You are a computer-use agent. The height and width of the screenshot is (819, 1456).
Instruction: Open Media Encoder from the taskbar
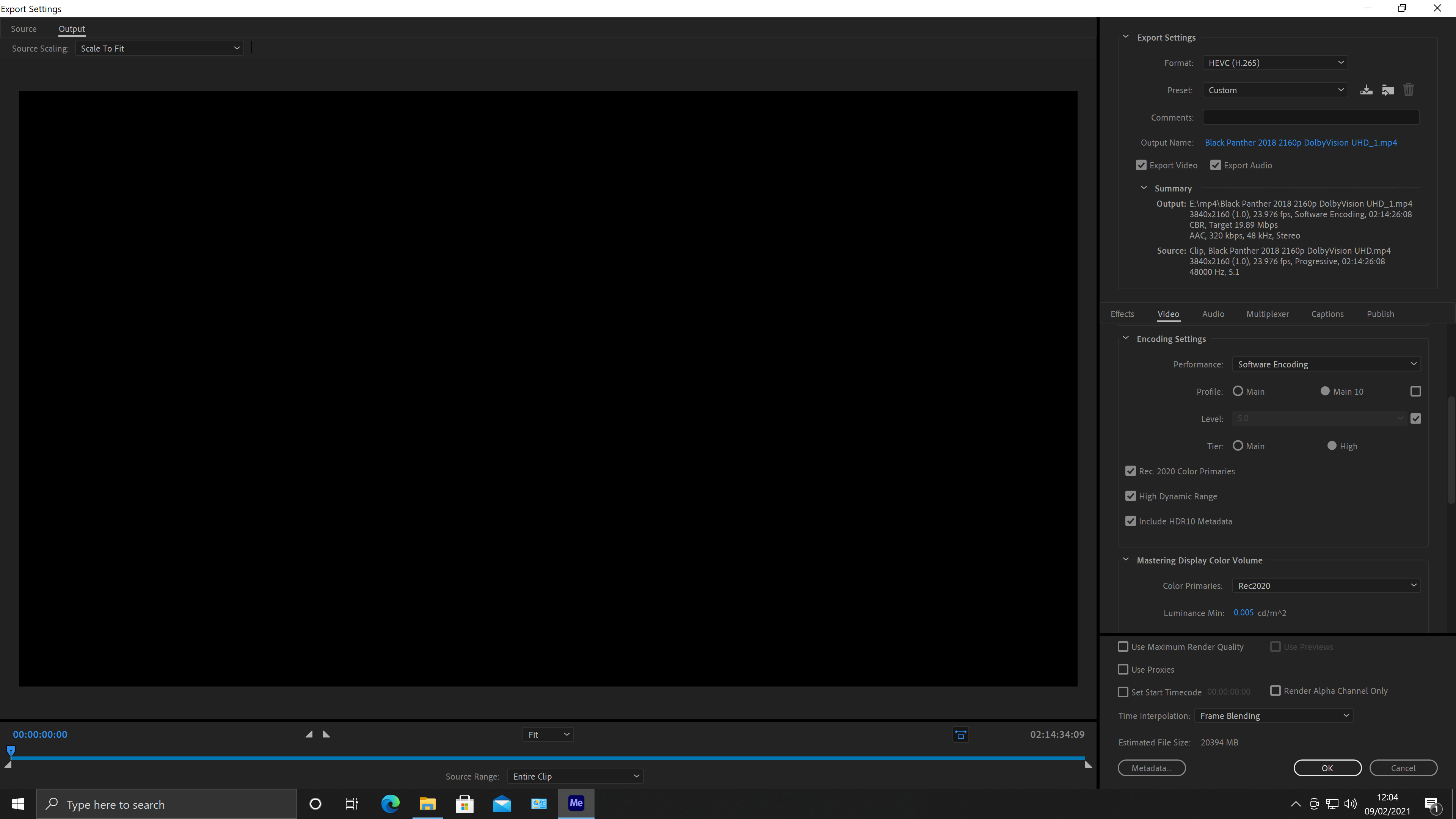[576, 803]
